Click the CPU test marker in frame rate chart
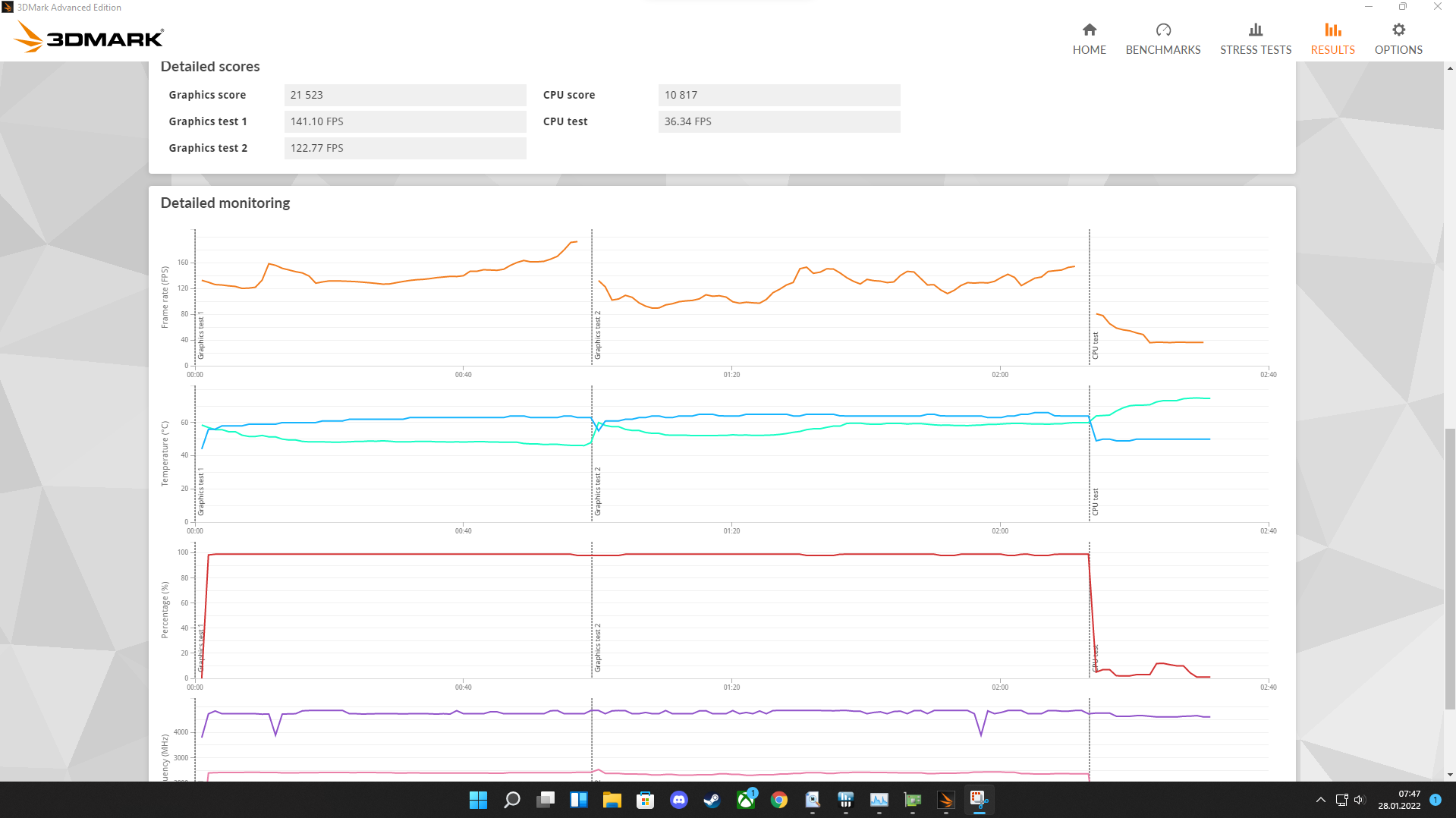 coord(1095,345)
